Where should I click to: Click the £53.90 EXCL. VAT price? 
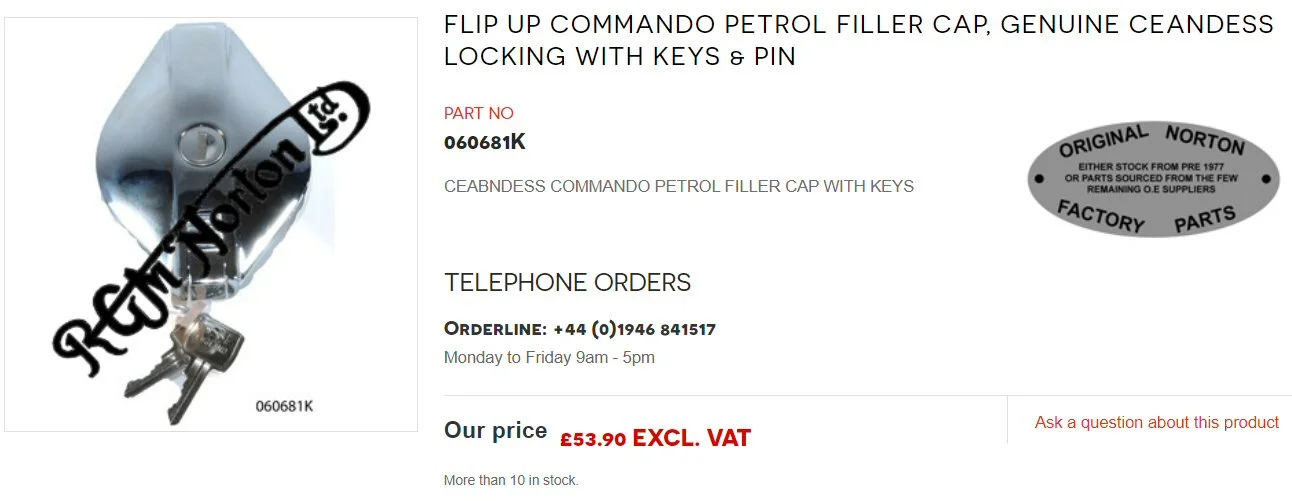click(655, 438)
